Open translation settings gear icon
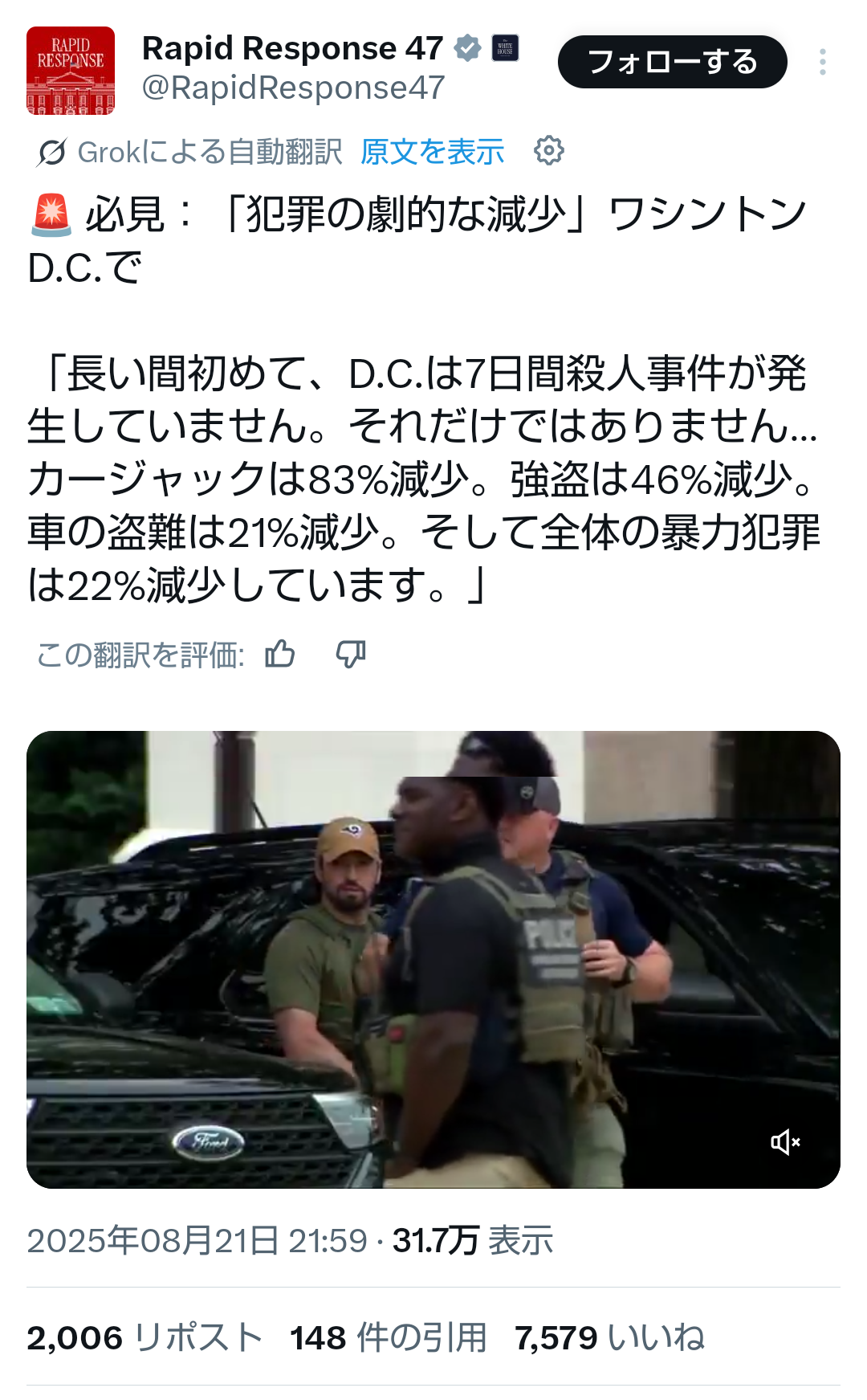 549,151
